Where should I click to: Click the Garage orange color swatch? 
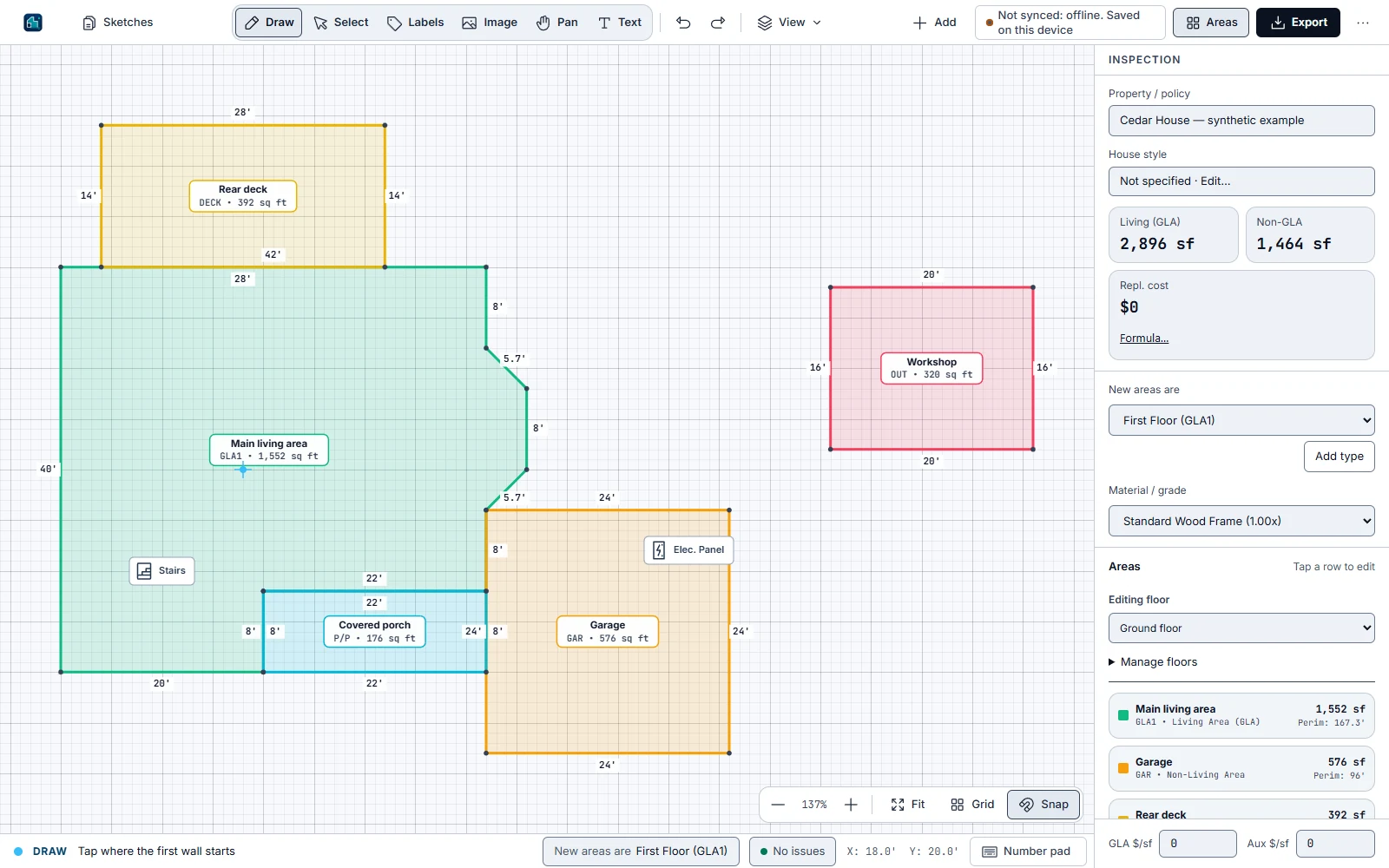coord(1123,768)
